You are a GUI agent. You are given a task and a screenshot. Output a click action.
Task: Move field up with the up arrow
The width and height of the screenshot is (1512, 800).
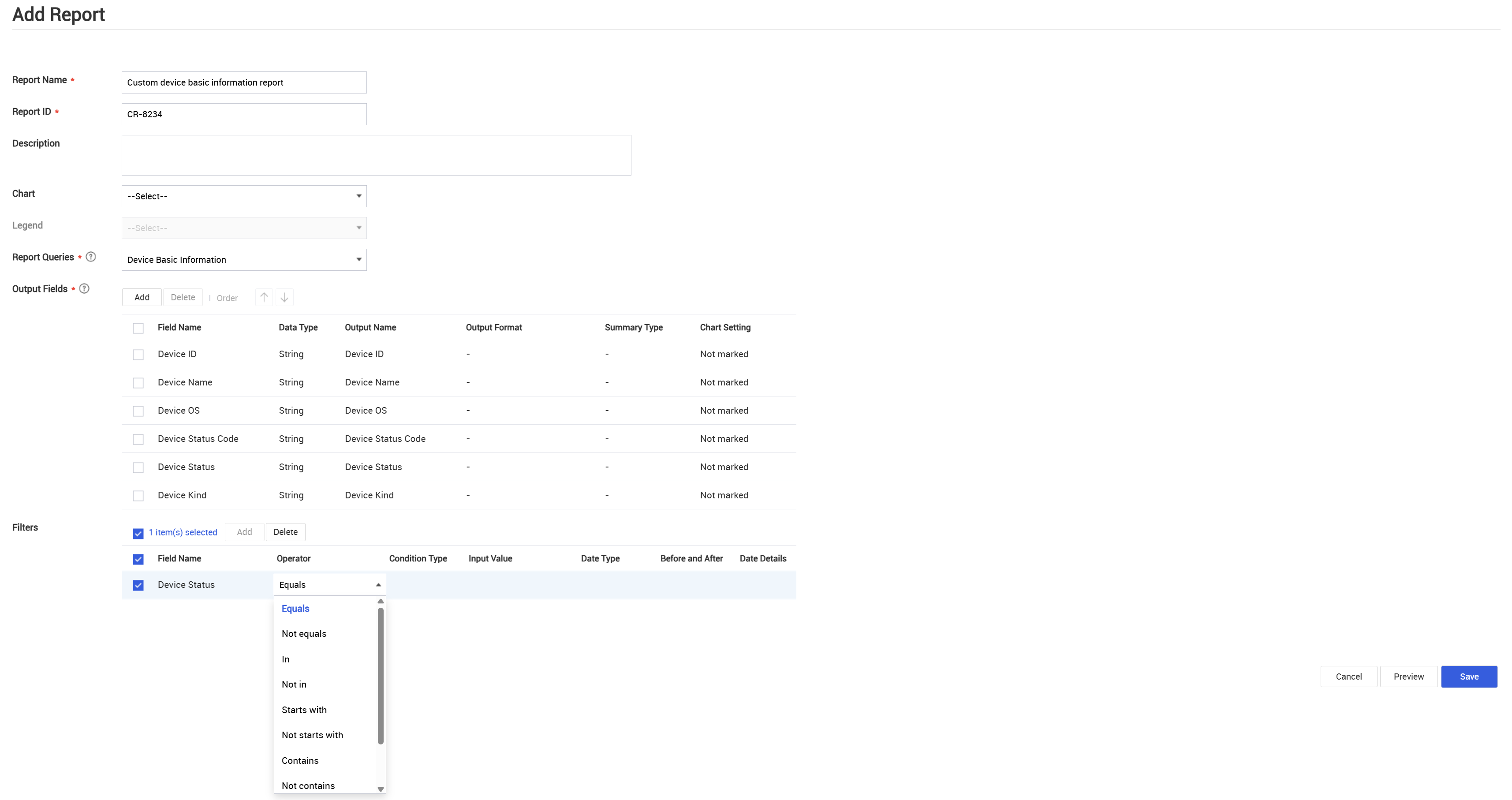click(264, 297)
